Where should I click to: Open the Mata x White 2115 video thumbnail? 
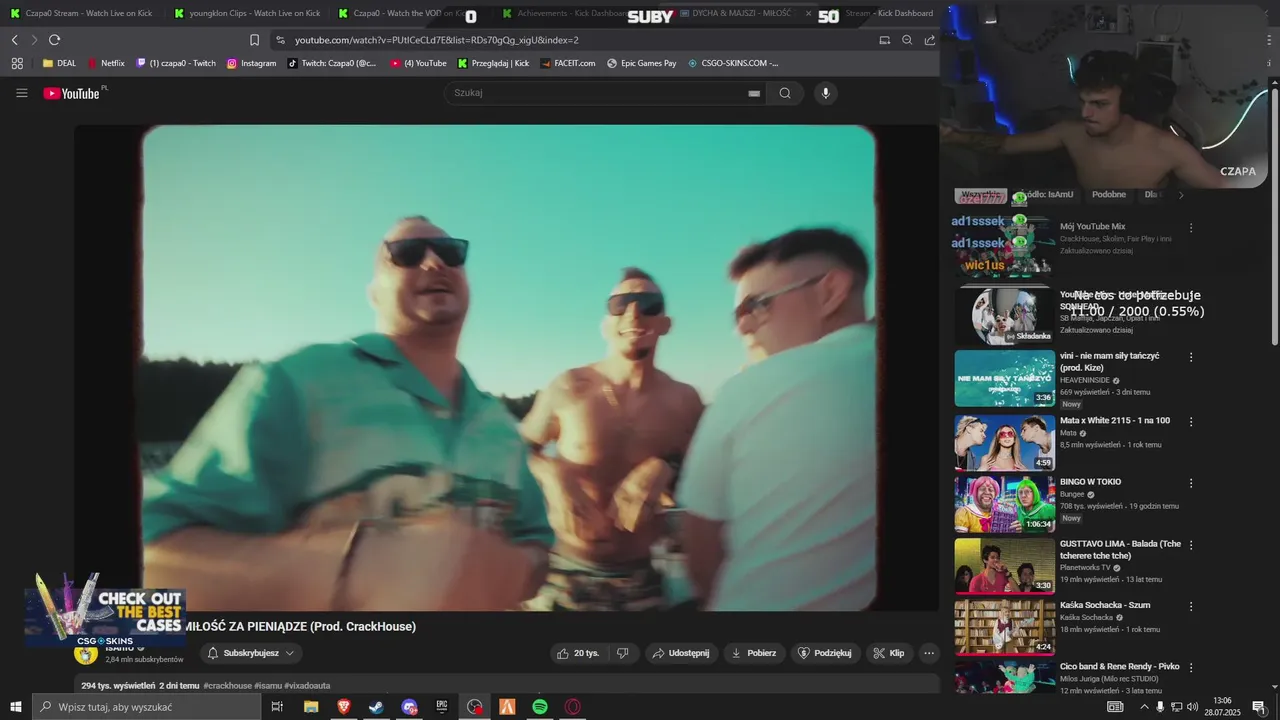pyautogui.click(x=1005, y=442)
